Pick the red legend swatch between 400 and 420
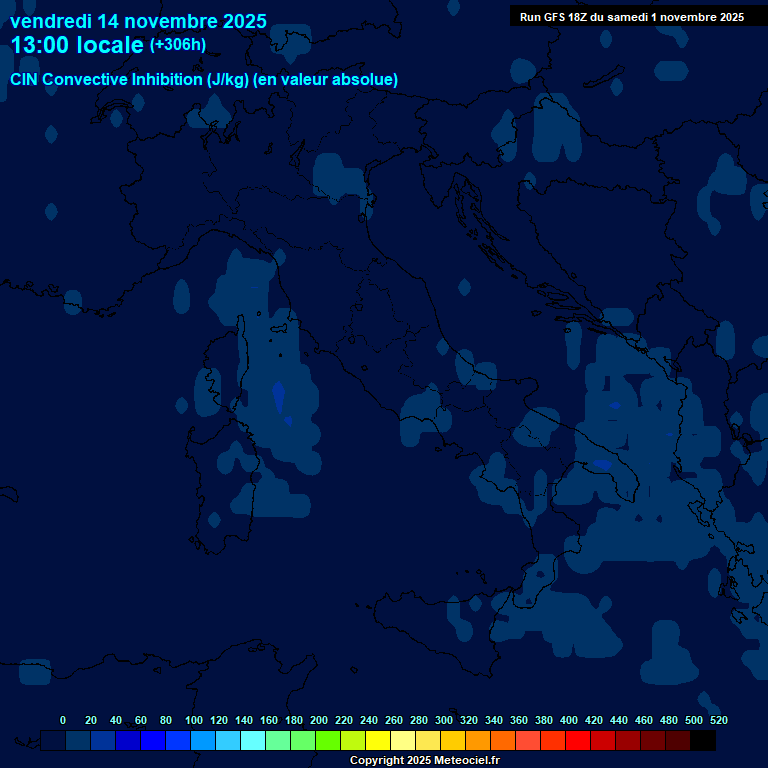Image resolution: width=768 pixels, height=768 pixels. [x=578, y=740]
